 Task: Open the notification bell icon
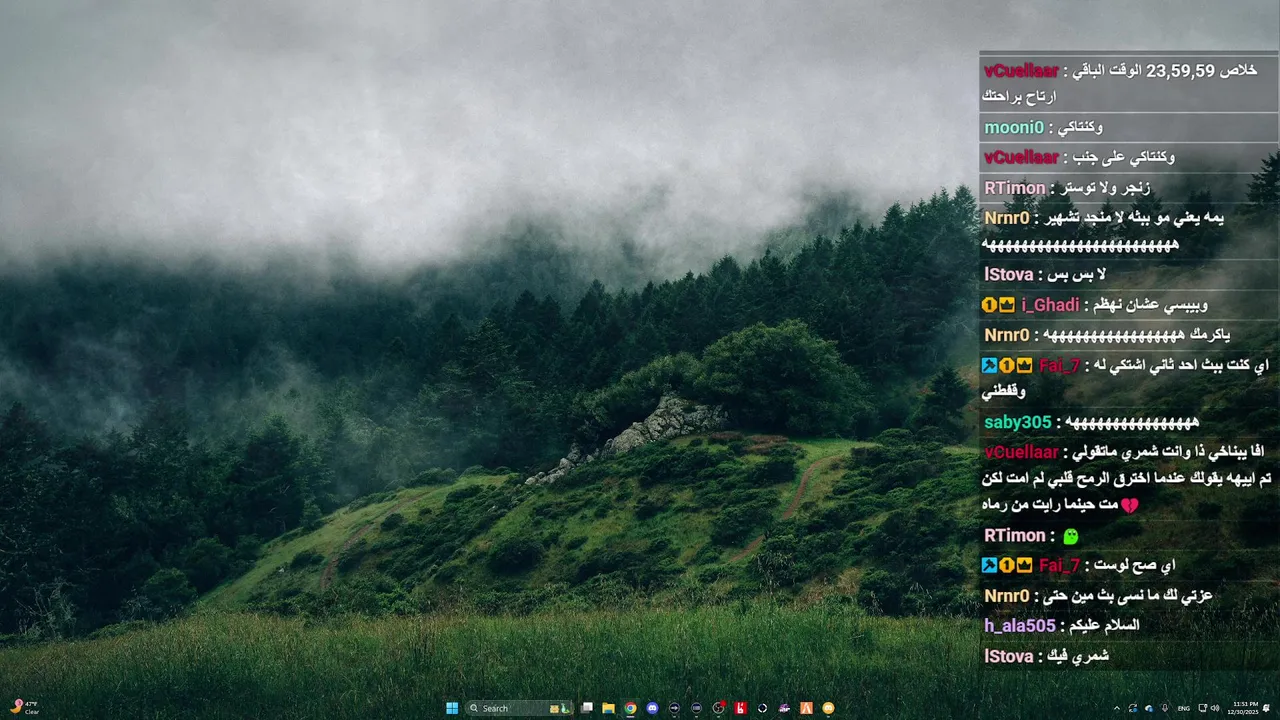pyautogui.click(x=1266, y=708)
